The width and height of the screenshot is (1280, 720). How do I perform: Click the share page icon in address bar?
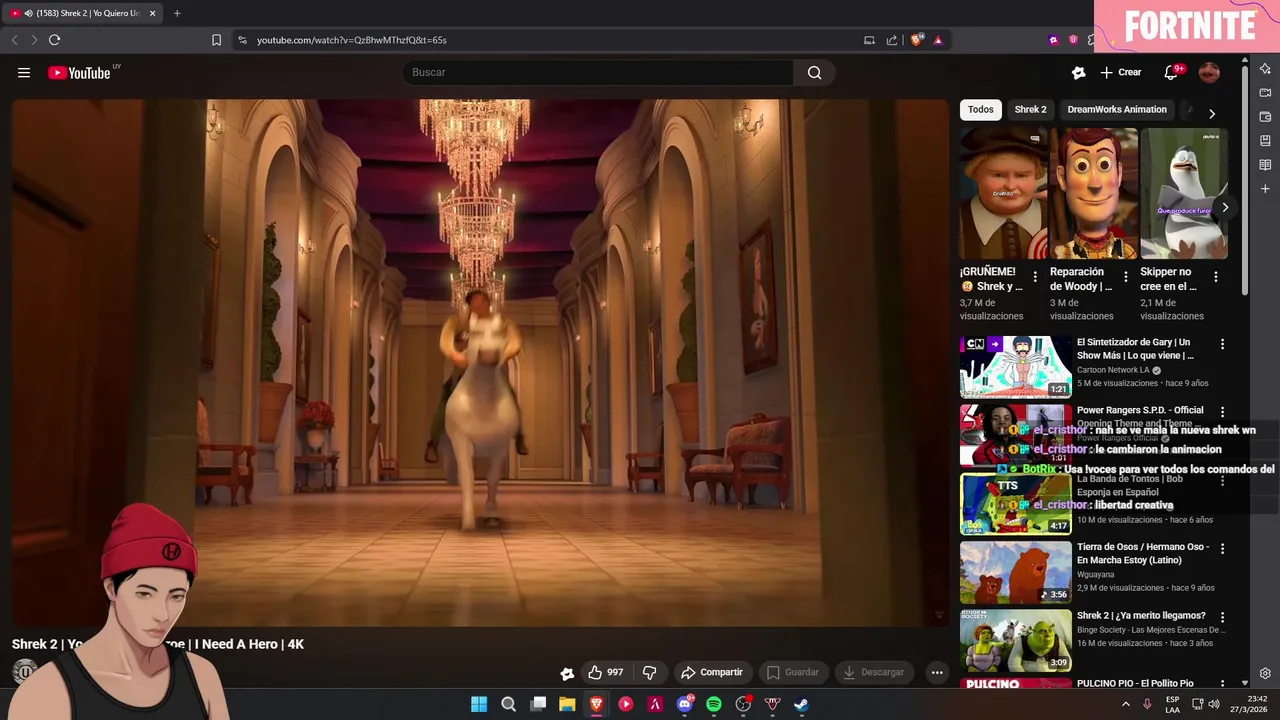point(891,40)
